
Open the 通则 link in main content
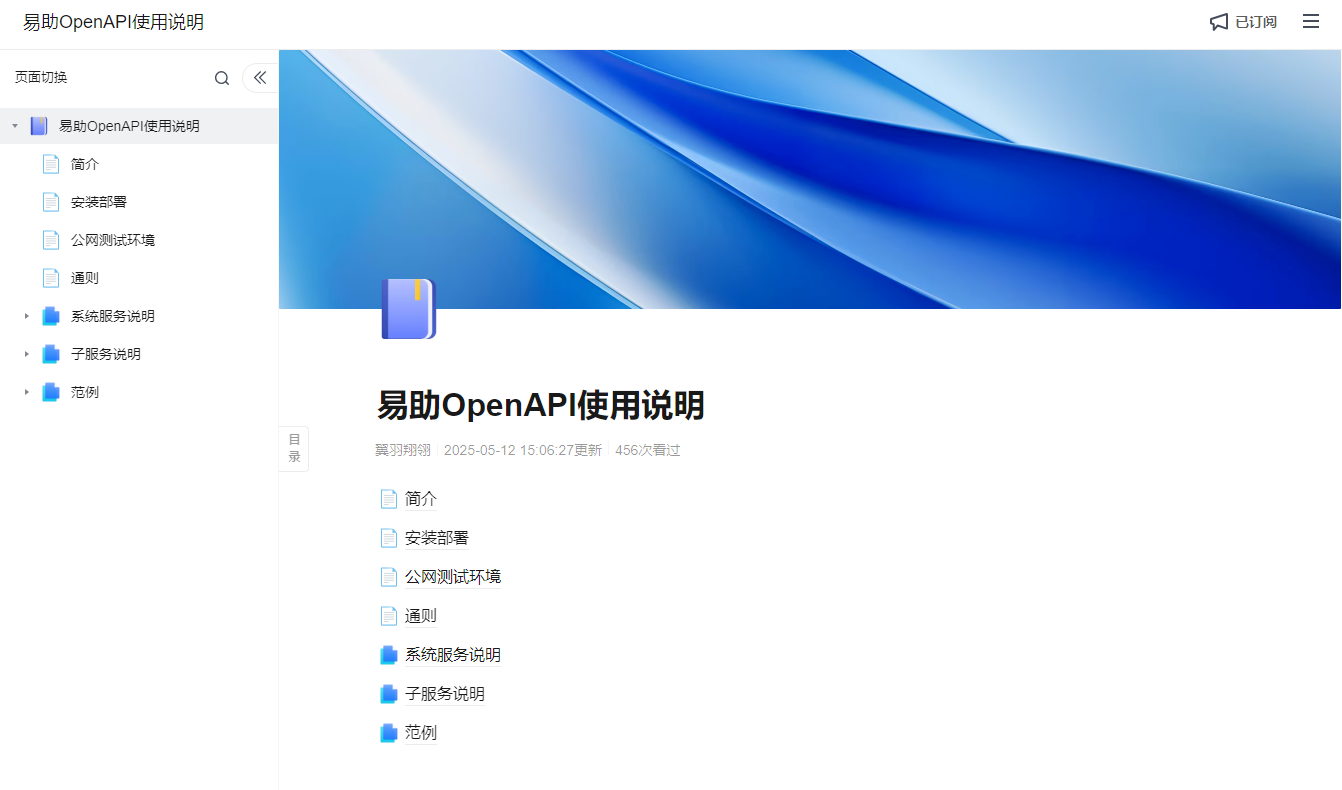pyautogui.click(x=421, y=616)
